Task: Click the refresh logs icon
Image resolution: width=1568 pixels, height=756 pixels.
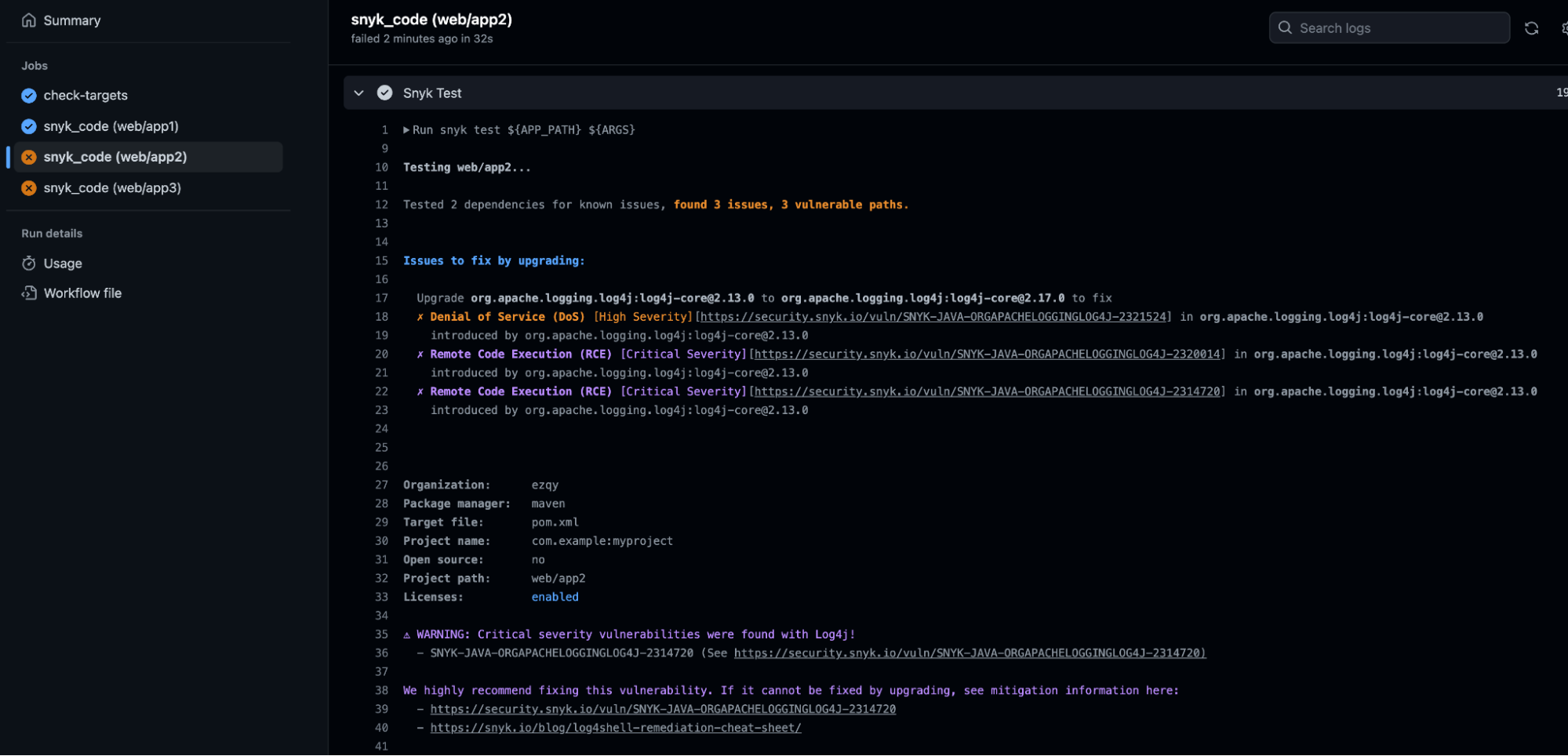Action: 1531,28
